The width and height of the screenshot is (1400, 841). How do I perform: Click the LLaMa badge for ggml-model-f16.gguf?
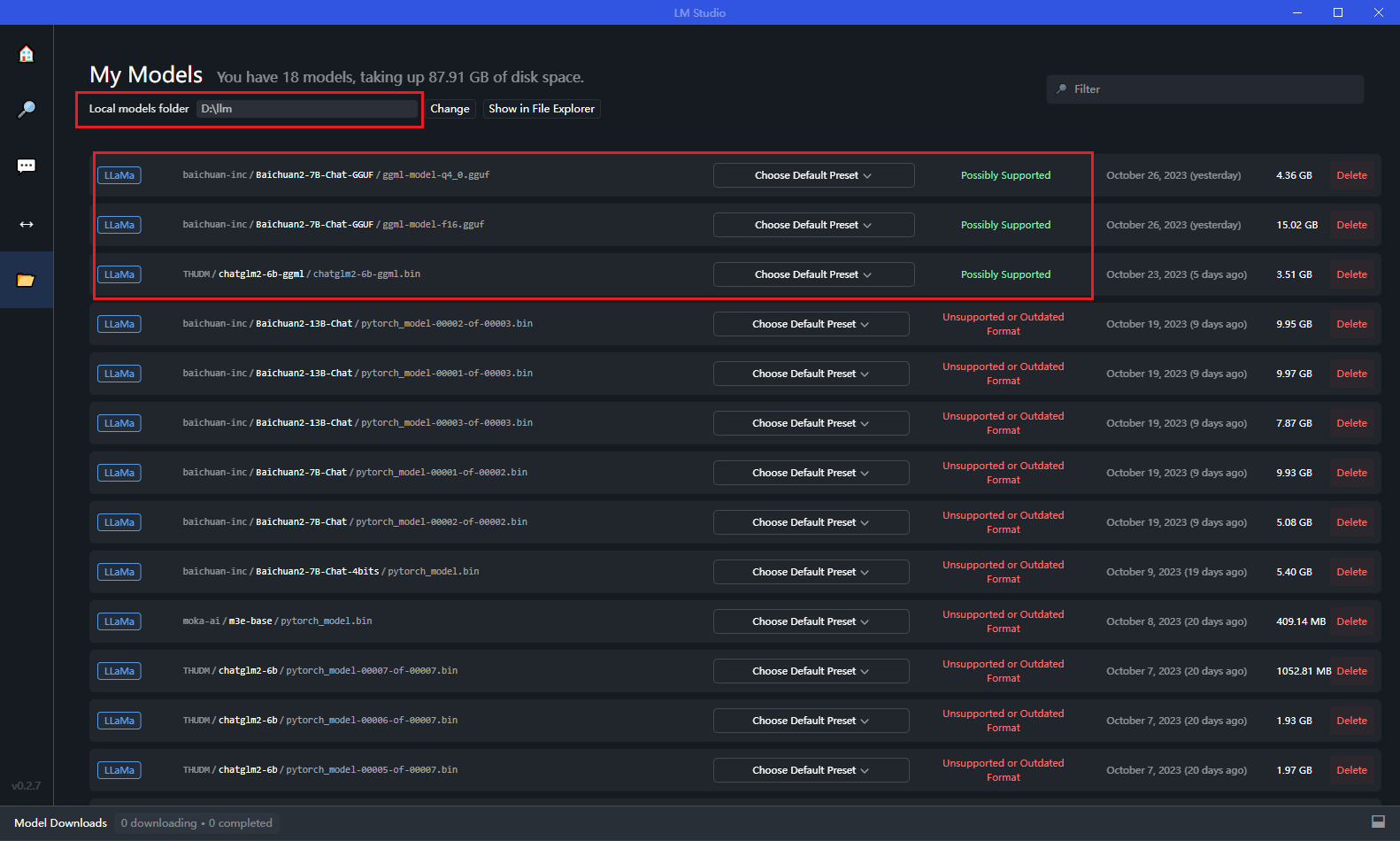point(119,225)
